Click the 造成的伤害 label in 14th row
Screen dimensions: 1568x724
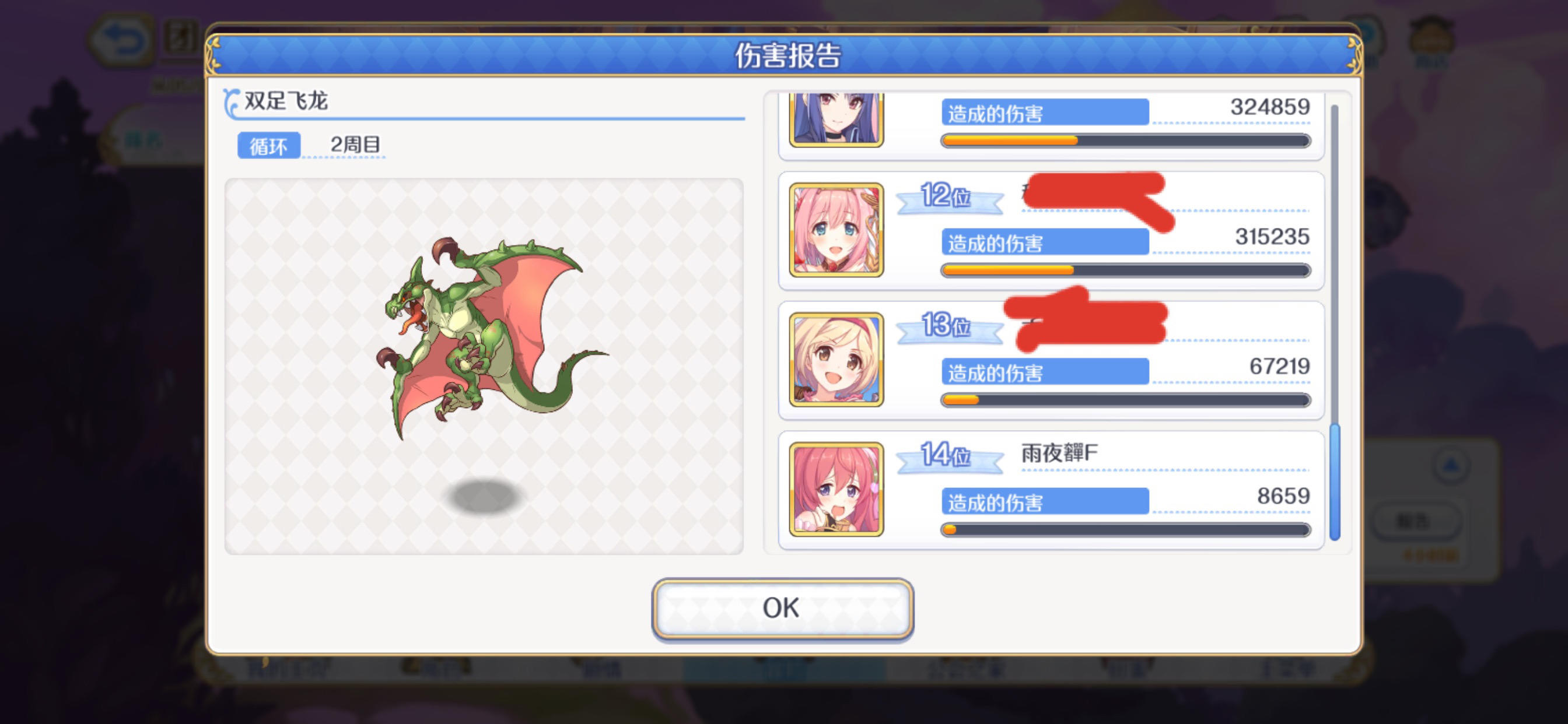pyautogui.click(x=1045, y=502)
